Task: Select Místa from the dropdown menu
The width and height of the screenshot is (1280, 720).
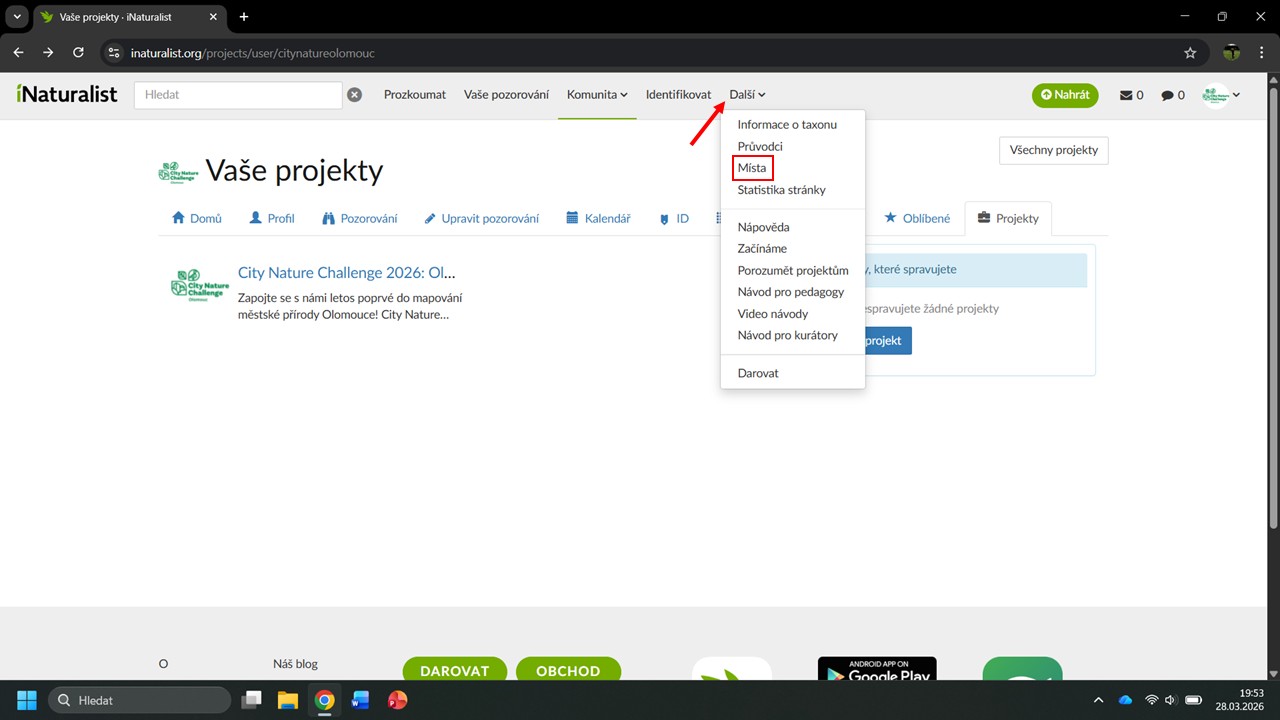Action: click(x=752, y=168)
